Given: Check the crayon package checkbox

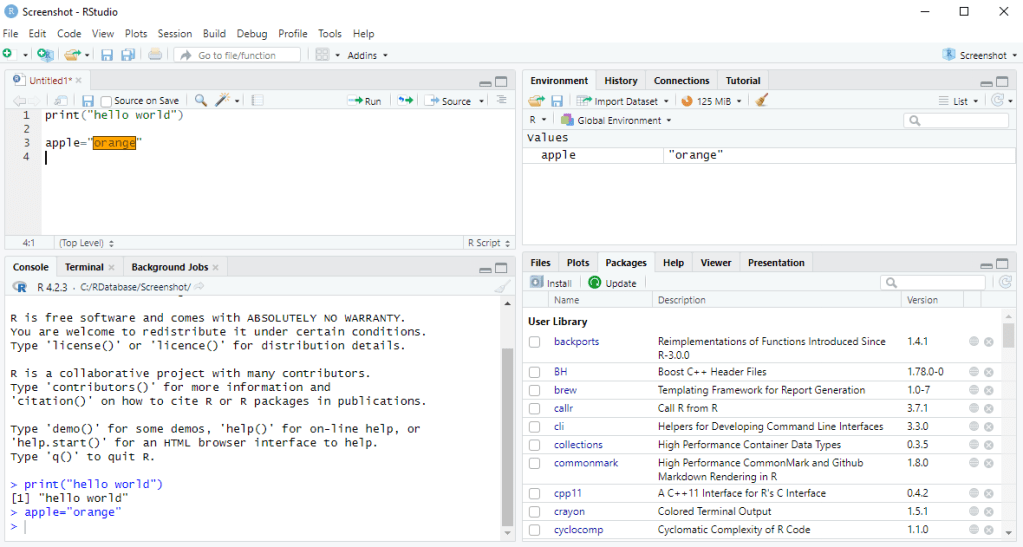Looking at the screenshot, I should 535,512.
